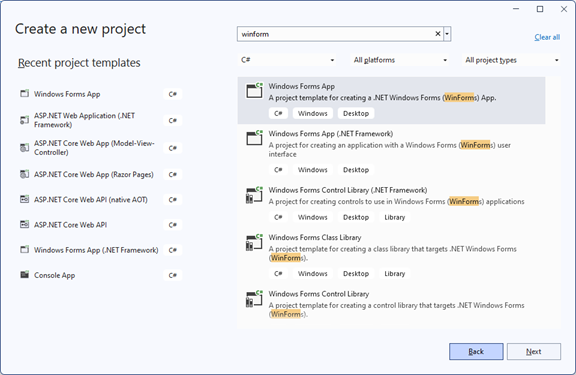
Task: Click the Windows Forms Class Library icon
Action: pyautogui.click(x=254, y=242)
